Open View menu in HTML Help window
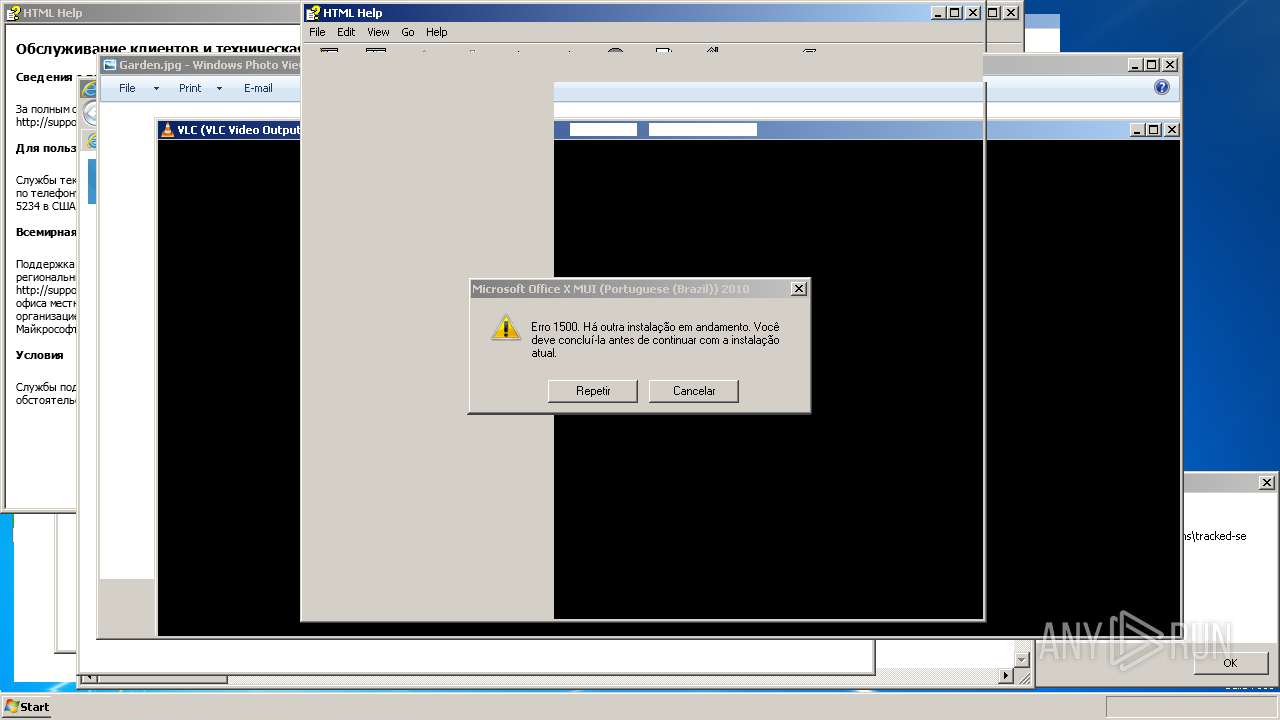The width and height of the screenshot is (1280, 720). coord(378,32)
